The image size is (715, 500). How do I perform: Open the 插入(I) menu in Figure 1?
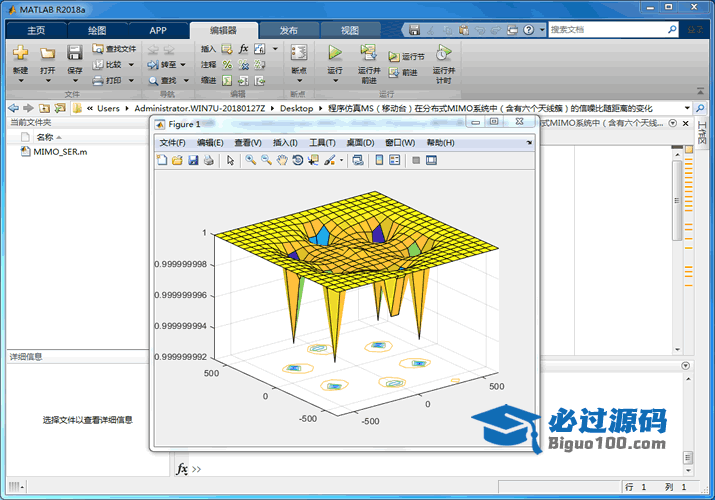pos(285,143)
